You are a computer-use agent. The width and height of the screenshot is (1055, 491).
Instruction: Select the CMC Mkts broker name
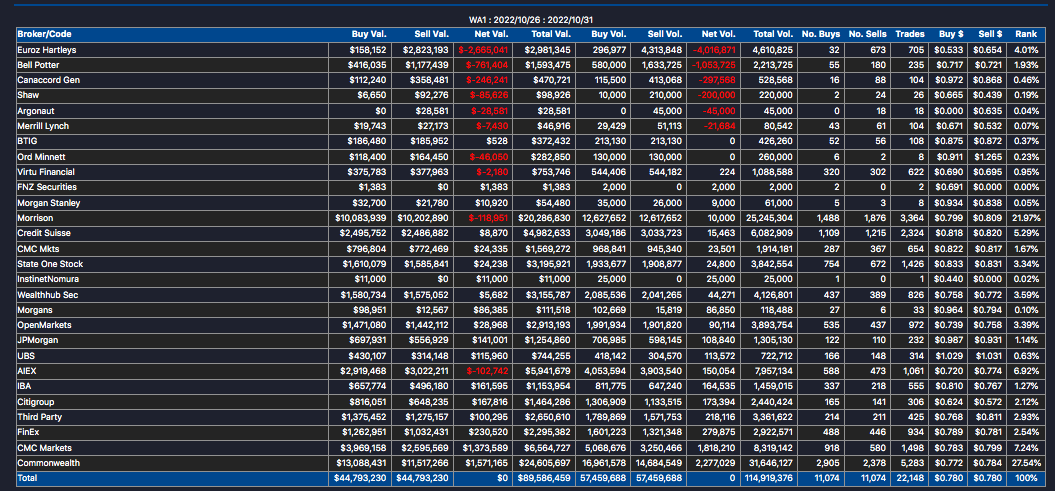(x=39, y=248)
